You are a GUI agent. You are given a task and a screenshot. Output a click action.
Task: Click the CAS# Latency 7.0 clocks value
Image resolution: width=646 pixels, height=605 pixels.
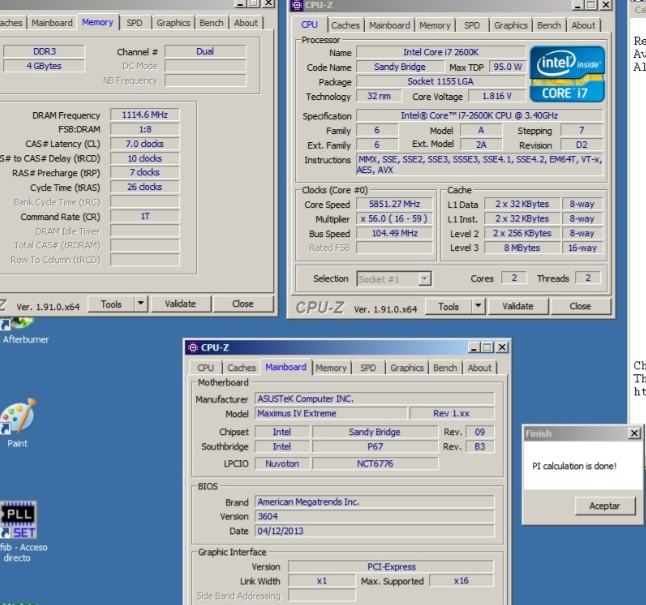(x=145, y=144)
